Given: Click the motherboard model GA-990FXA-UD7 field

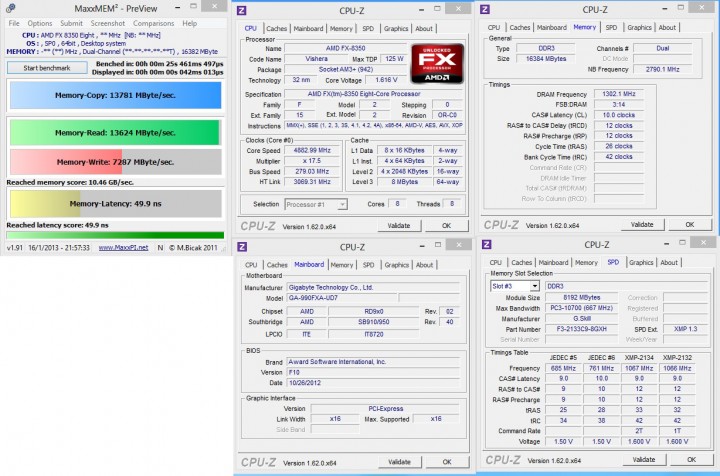Looking at the screenshot, I should click(x=342, y=298).
